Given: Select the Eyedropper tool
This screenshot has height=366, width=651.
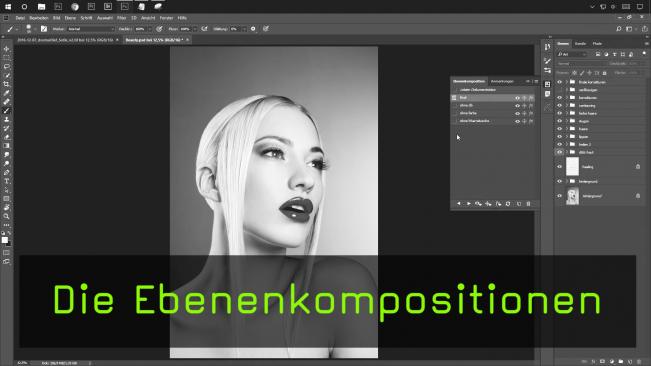Looking at the screenshot, I should pyautogui.click(x=6, y=93).
